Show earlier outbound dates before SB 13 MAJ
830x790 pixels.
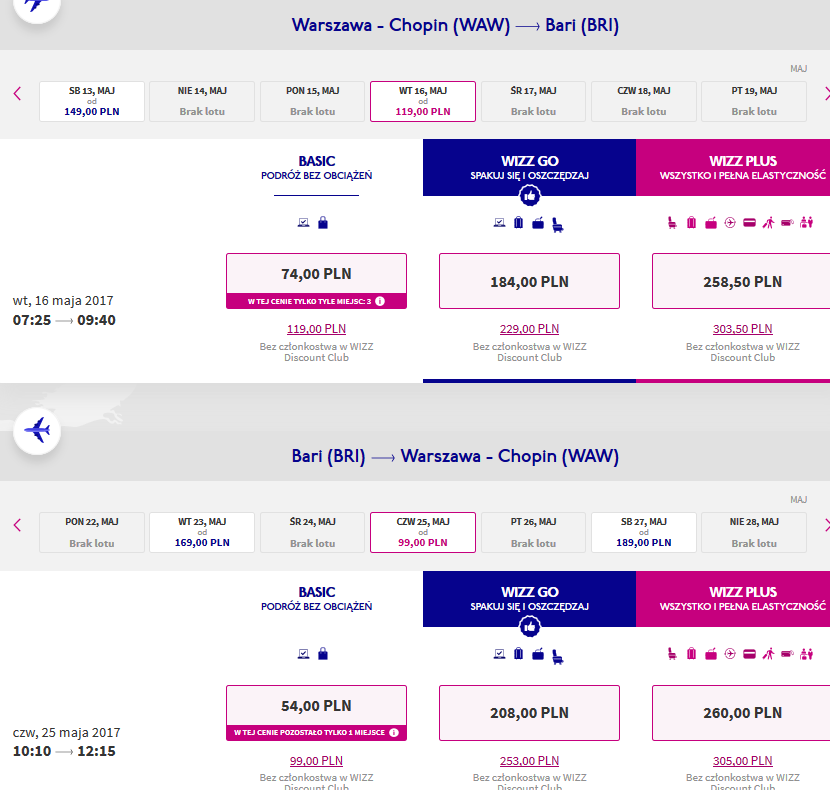[17, 94]
